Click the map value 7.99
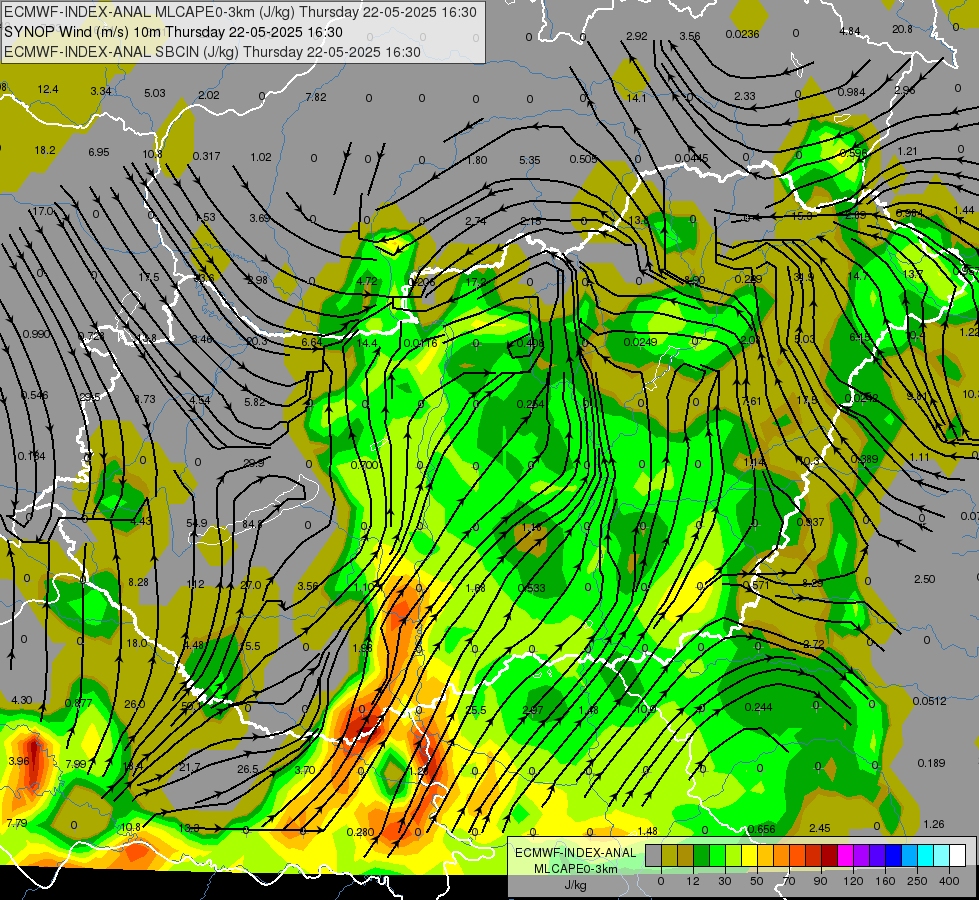The image size is (979, 900). coord(76,764)
